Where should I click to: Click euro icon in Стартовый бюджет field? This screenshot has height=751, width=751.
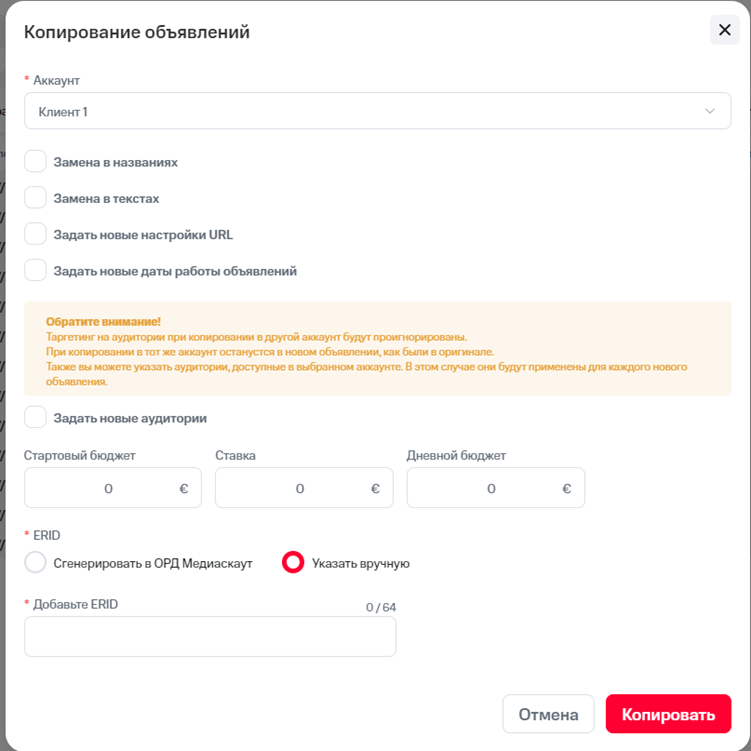tap(184, 489)
